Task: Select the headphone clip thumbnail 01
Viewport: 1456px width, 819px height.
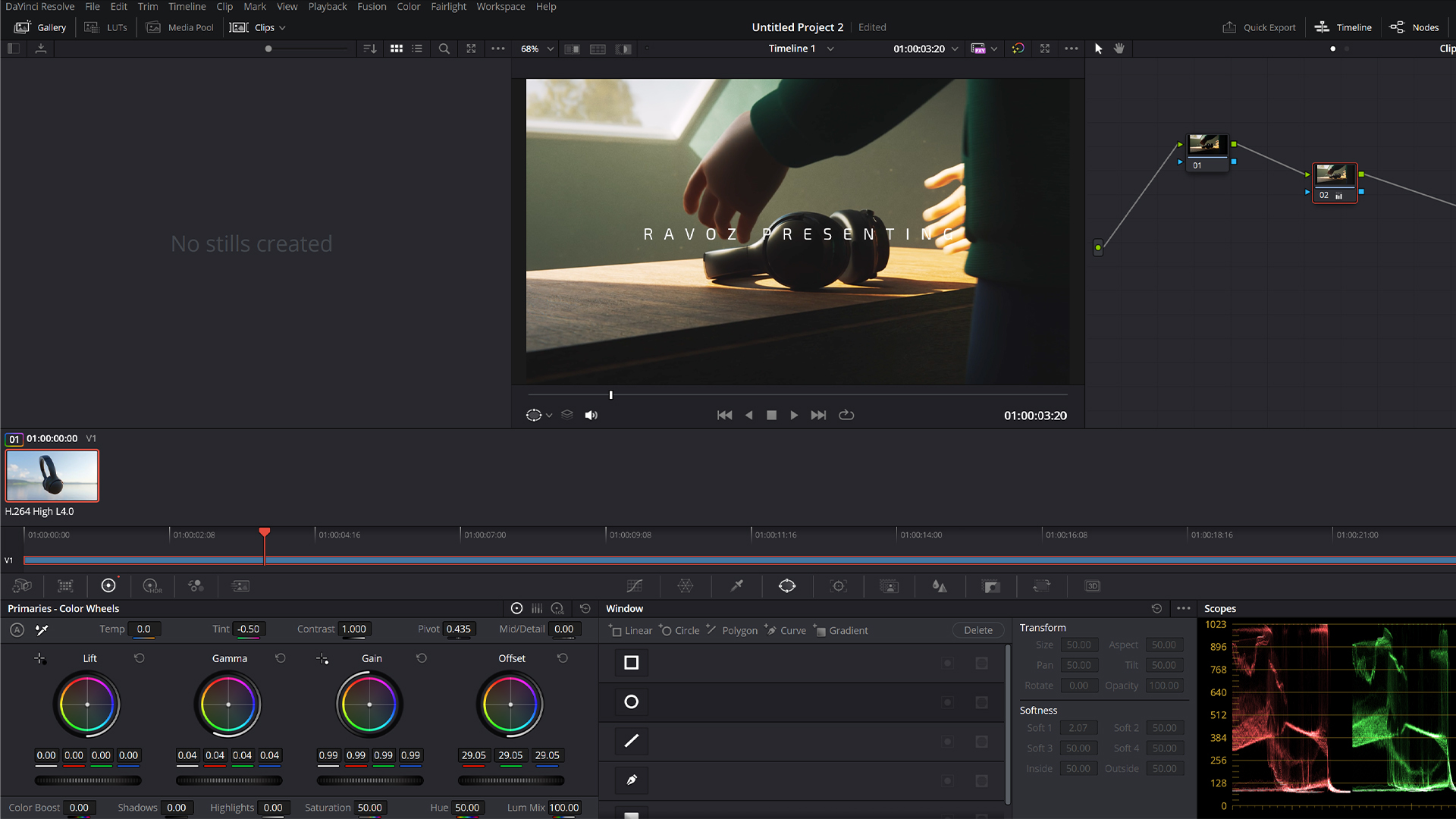Action: click(x=52, y=475)
